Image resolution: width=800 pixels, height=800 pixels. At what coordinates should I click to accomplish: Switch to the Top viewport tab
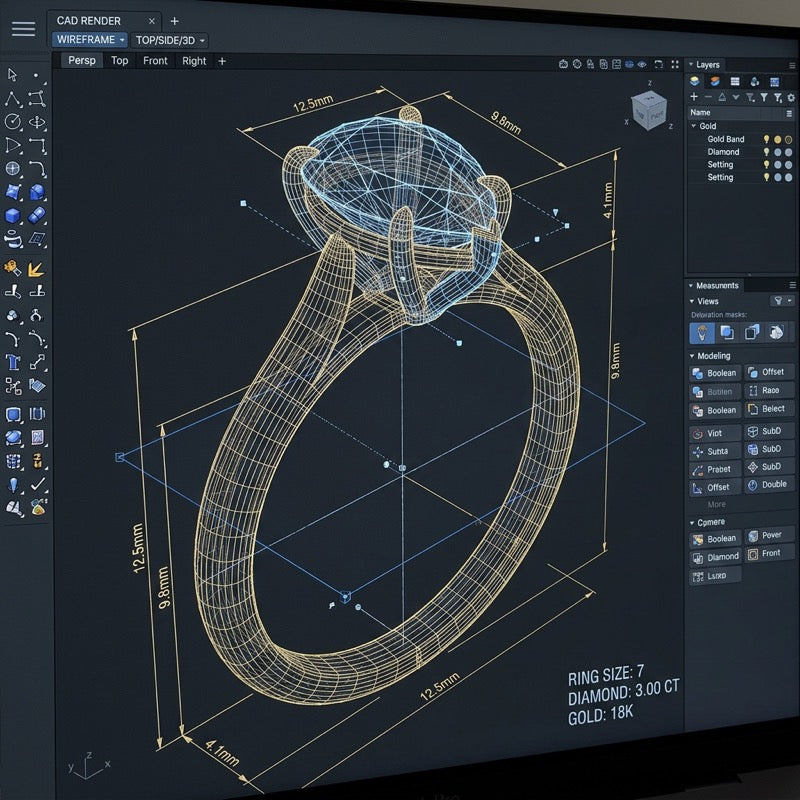[x=119, y=61]
